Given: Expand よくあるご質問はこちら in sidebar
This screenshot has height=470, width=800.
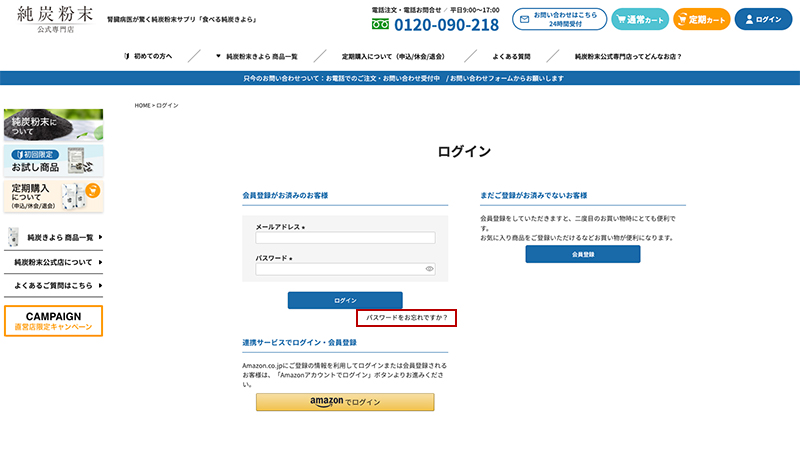Looking at the screenshot, I should [53, 286].
